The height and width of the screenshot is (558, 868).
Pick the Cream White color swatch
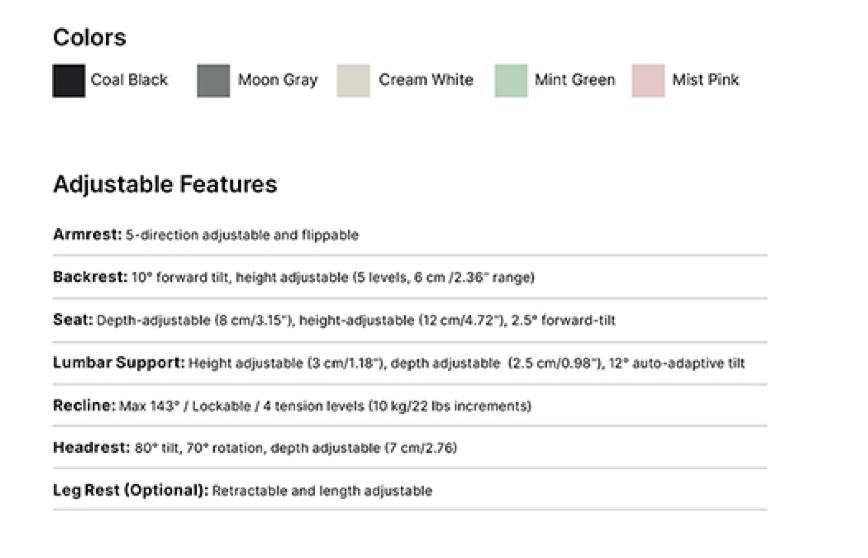[354, 81]
